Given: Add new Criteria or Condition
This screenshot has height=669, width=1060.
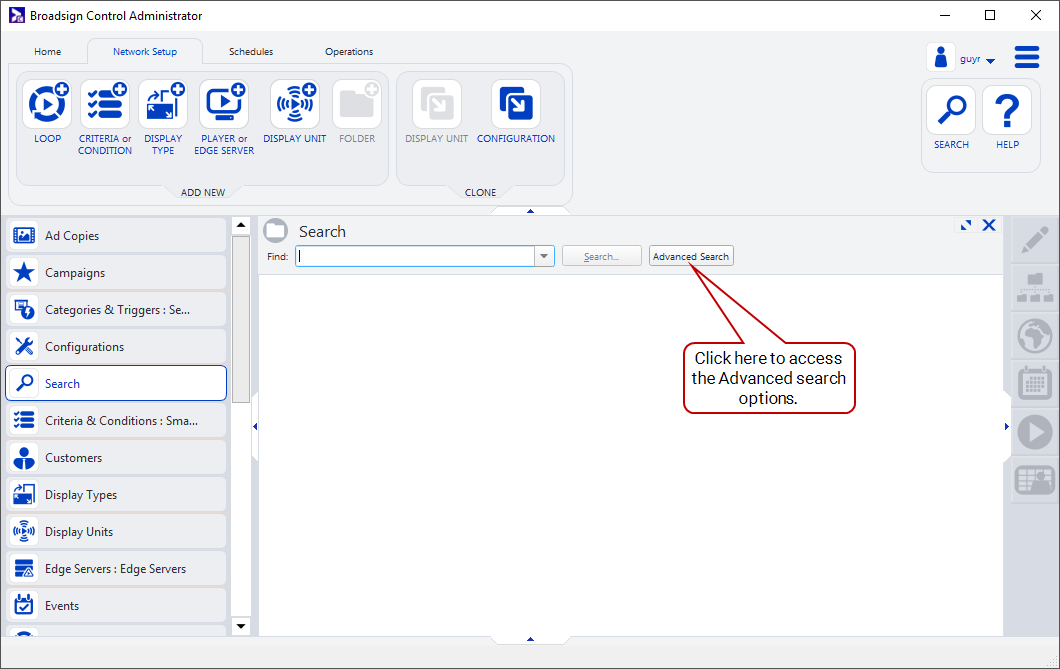Looking at the screenshot, I should coord(105,105).
